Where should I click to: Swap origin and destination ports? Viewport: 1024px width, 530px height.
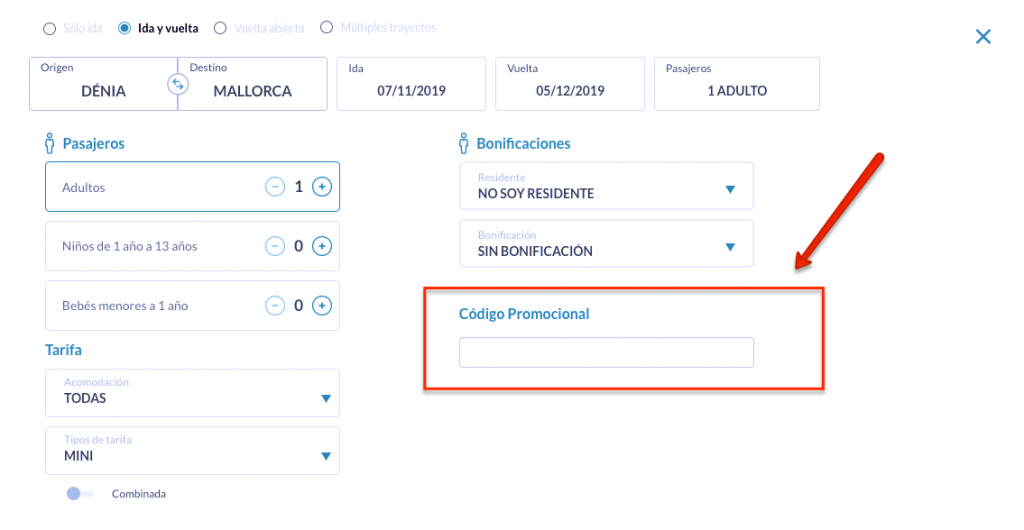click(178, 84)
